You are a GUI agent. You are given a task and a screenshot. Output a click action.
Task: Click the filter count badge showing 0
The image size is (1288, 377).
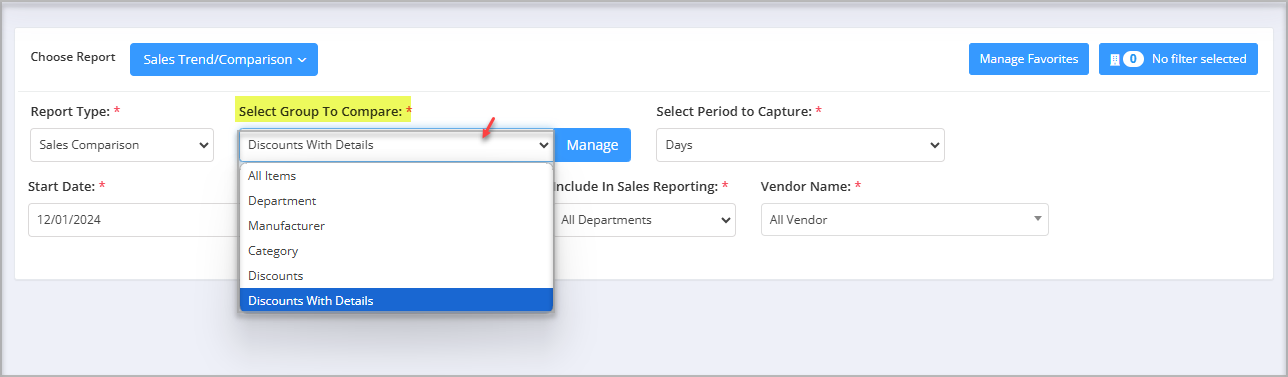(x=1133, y=59)
